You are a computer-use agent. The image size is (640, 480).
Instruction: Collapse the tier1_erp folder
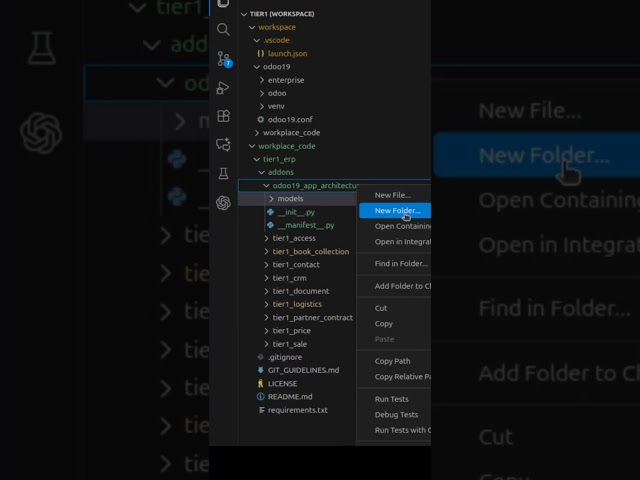tap(257, 159)
